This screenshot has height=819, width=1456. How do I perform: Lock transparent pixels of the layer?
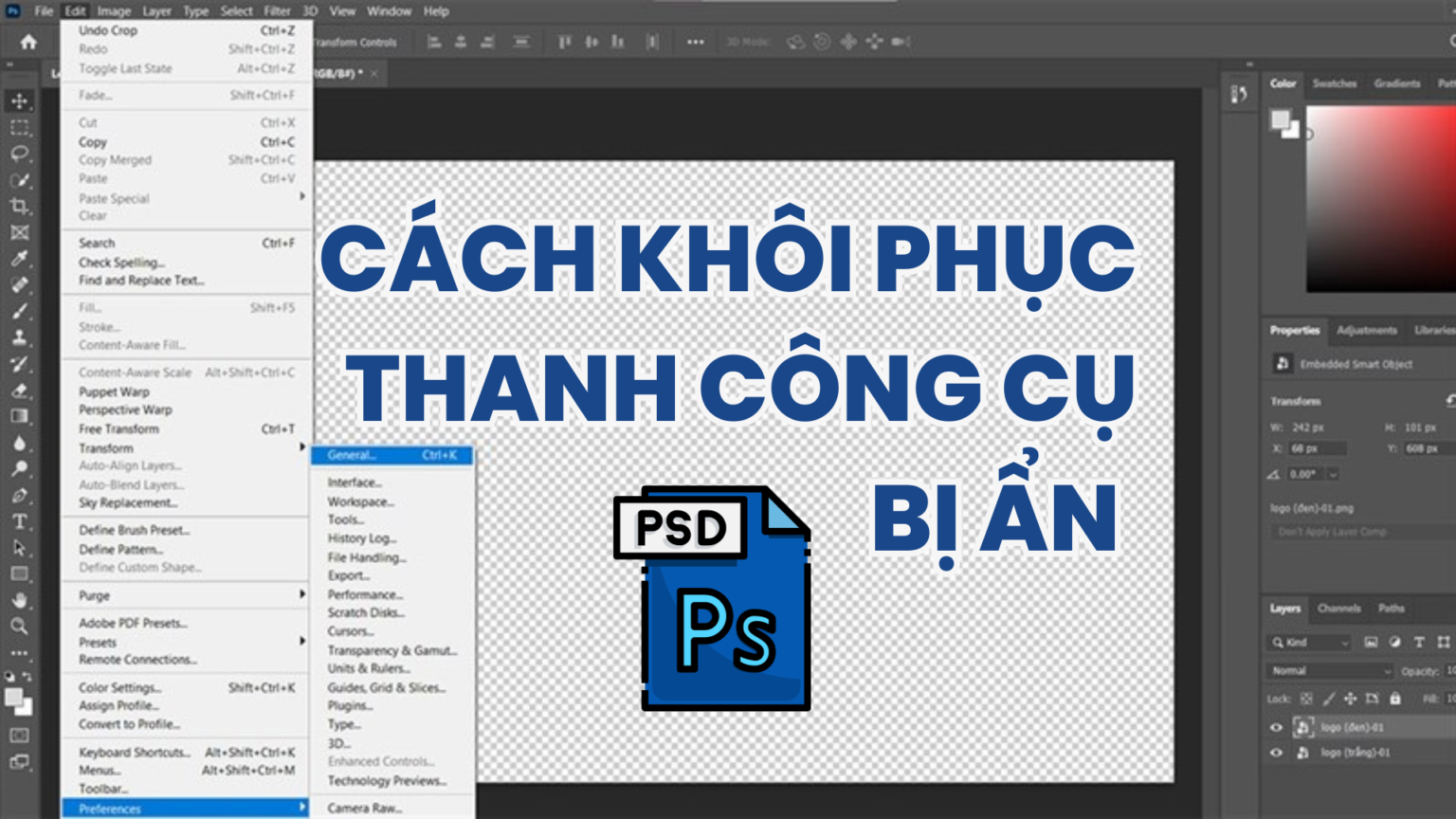click(x=1305, y=699)
